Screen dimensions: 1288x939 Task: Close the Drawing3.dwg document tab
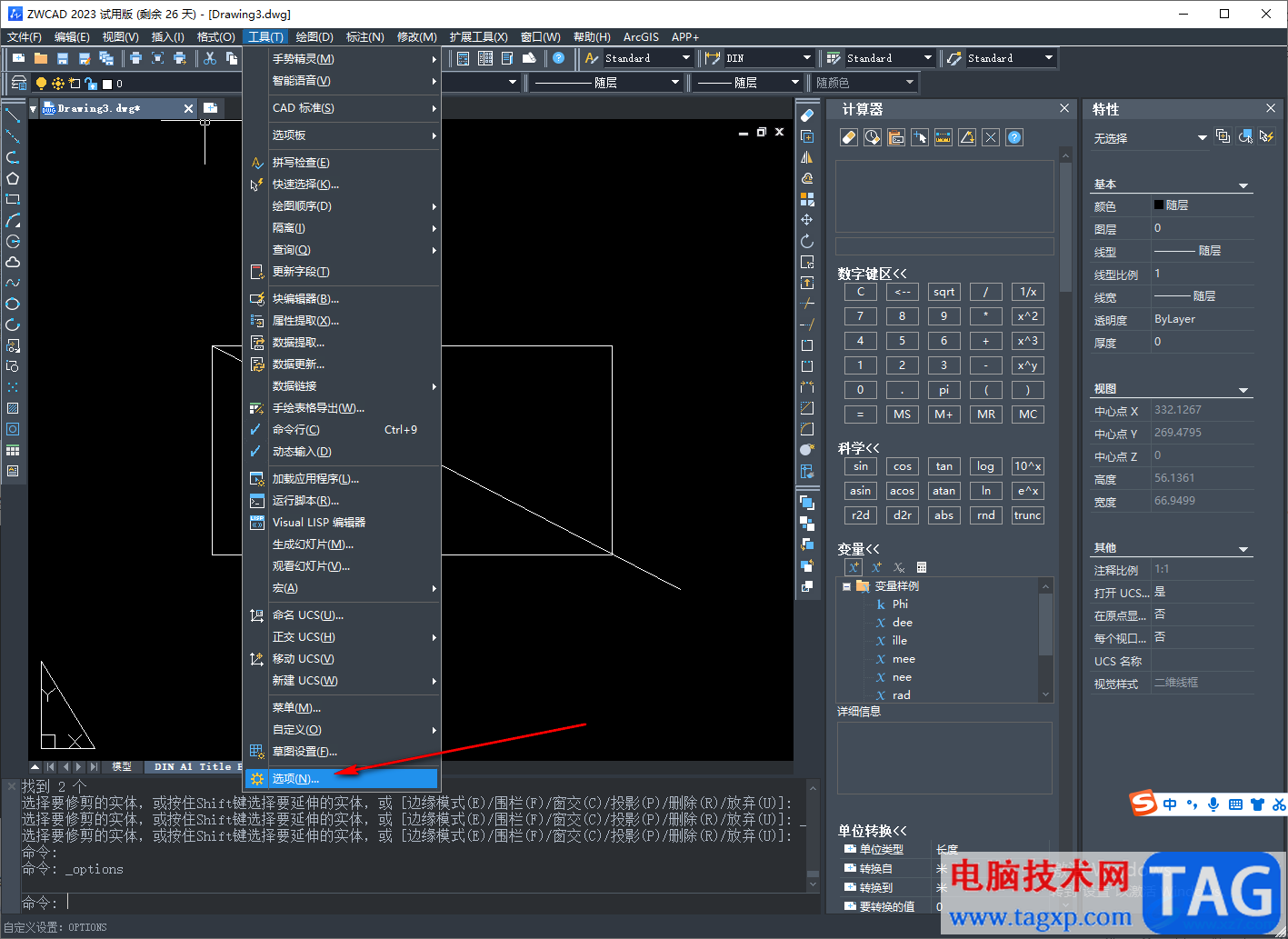[188, 108]
